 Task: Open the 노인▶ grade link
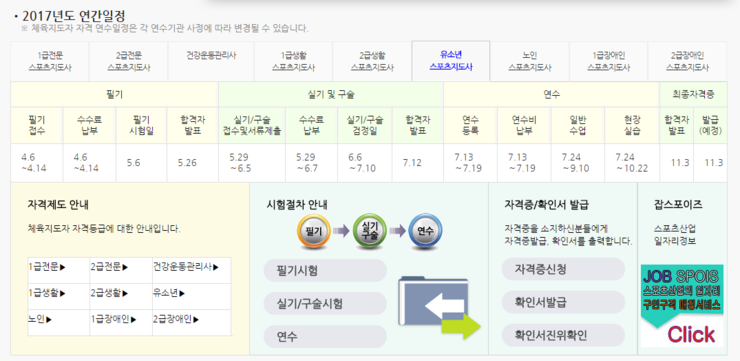40,319
